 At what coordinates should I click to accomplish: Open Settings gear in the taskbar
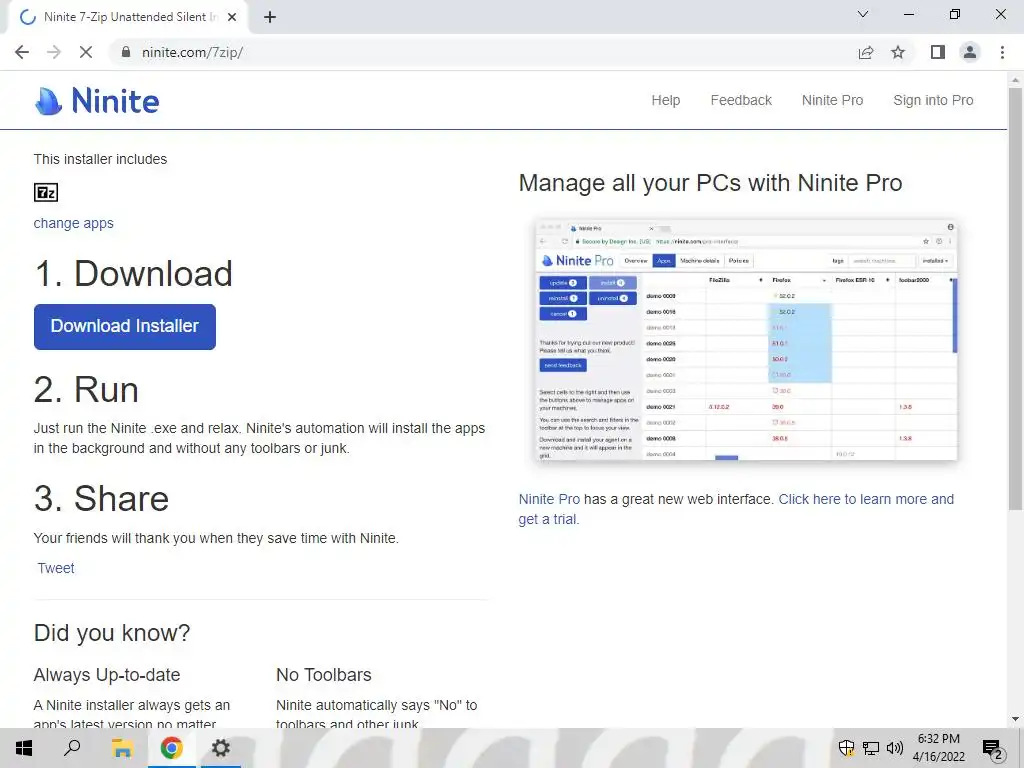coord(221,748)
